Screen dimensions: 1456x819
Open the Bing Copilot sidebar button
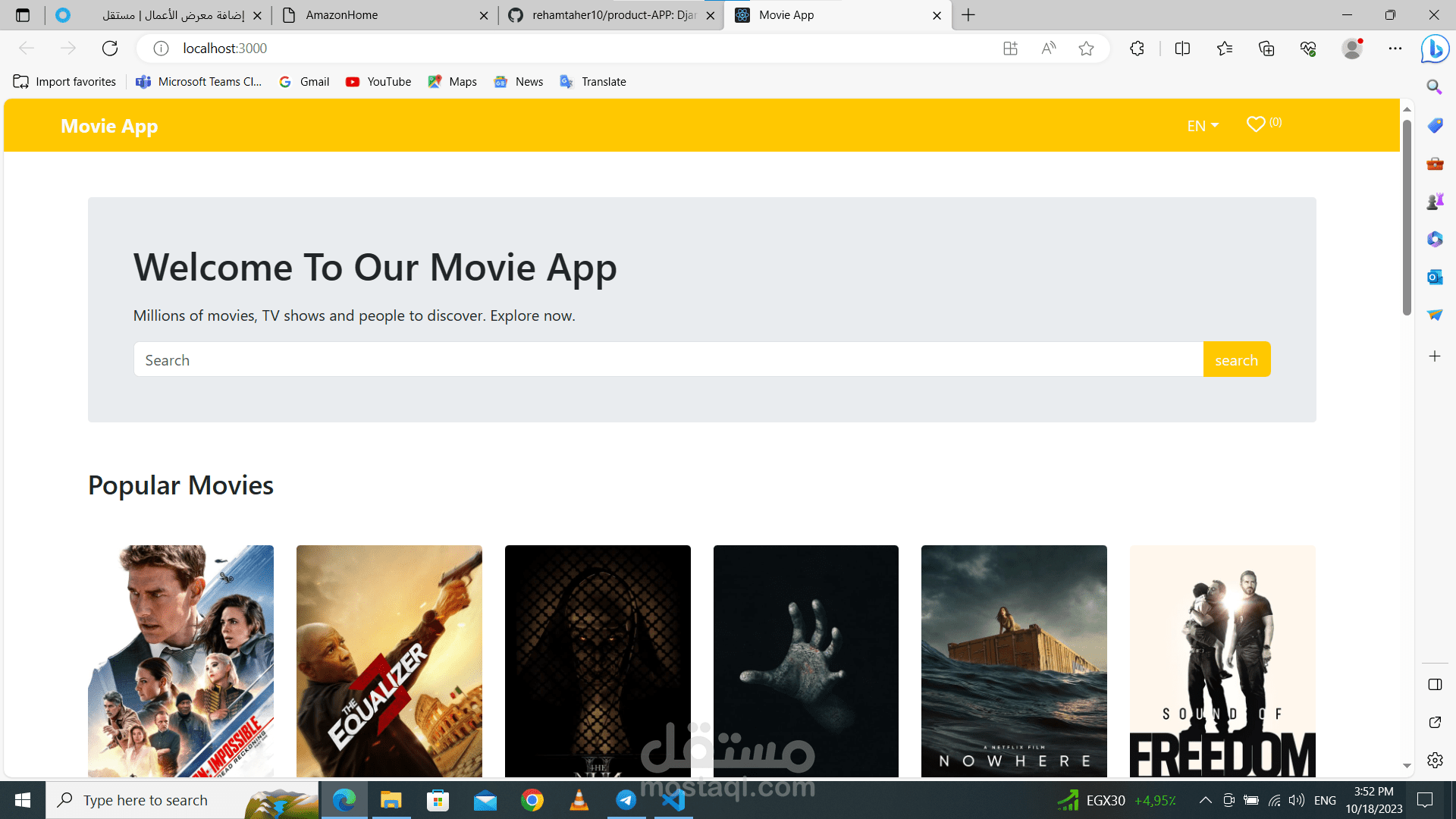point(1435,49)
